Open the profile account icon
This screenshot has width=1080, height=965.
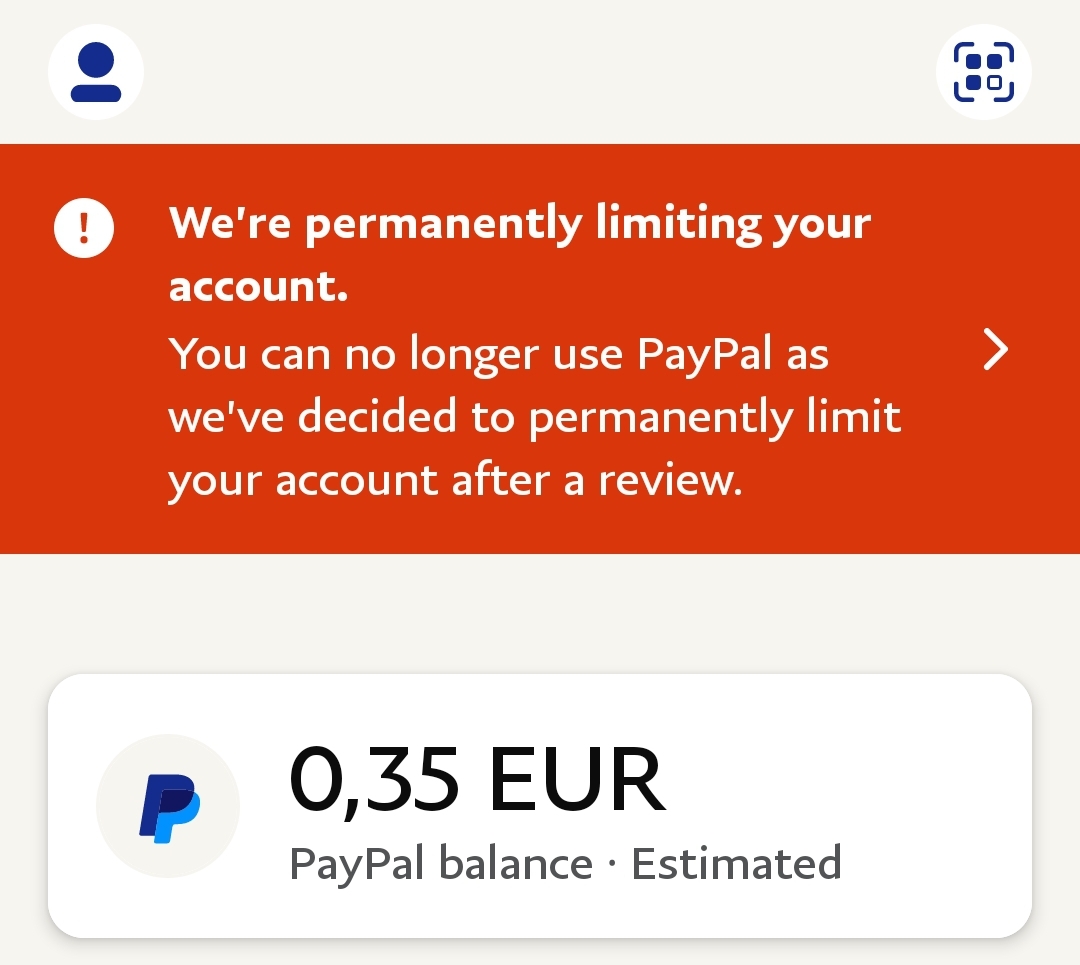pyautogui.click(x=96, y=72)
